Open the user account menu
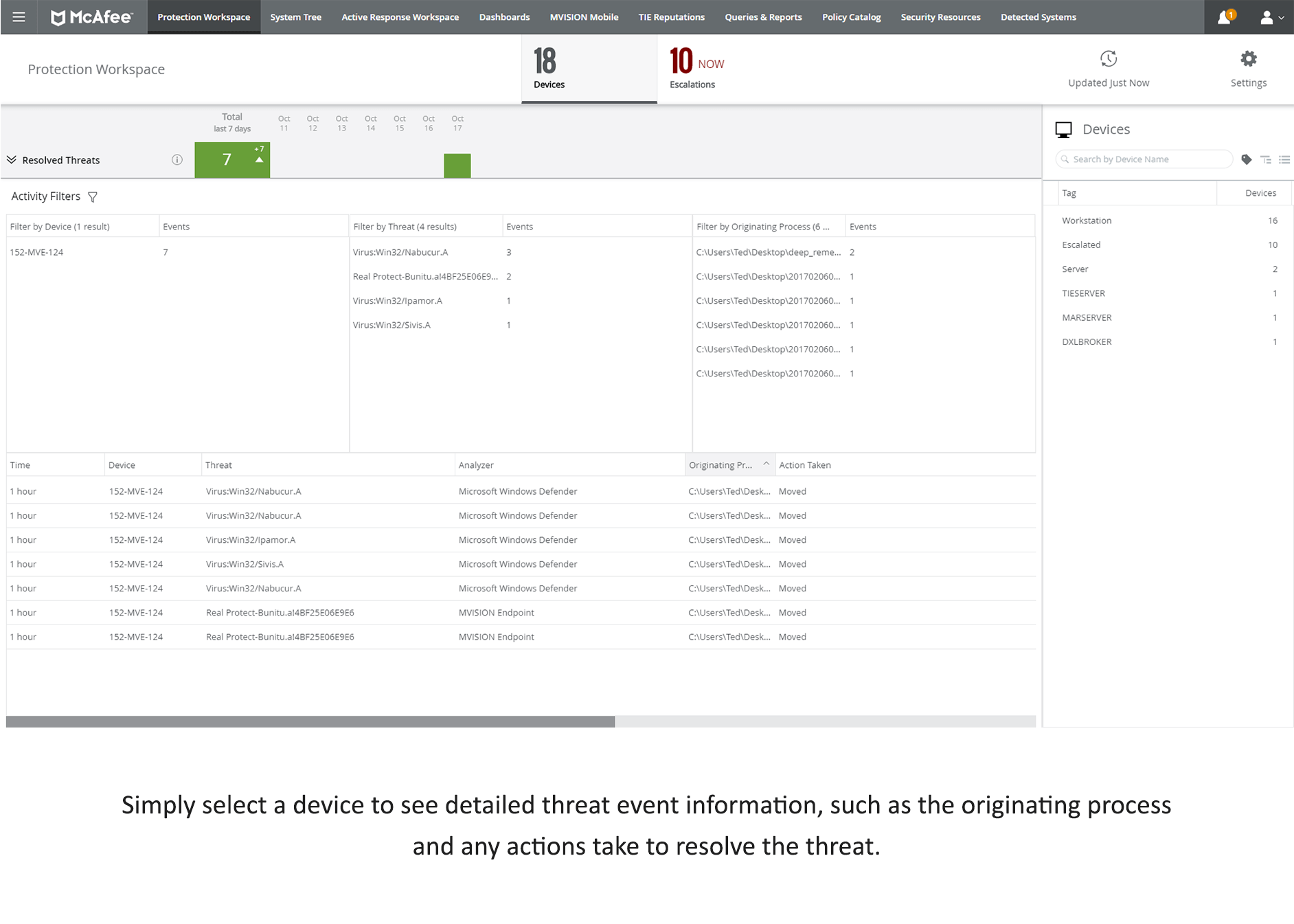 [x=1272, y=17]
